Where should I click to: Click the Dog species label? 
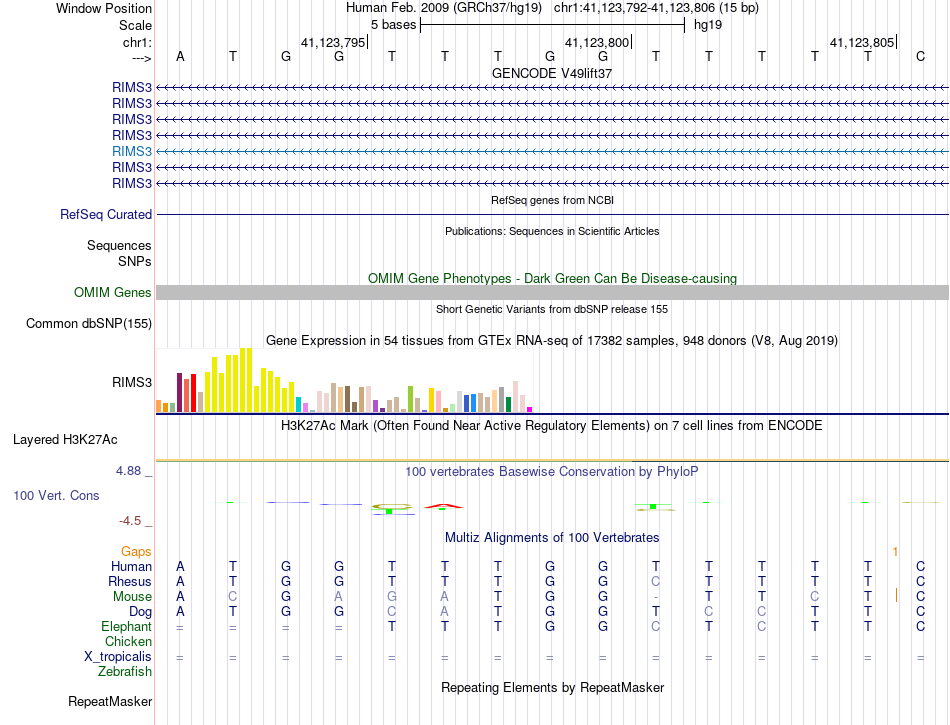pos(140,612)
